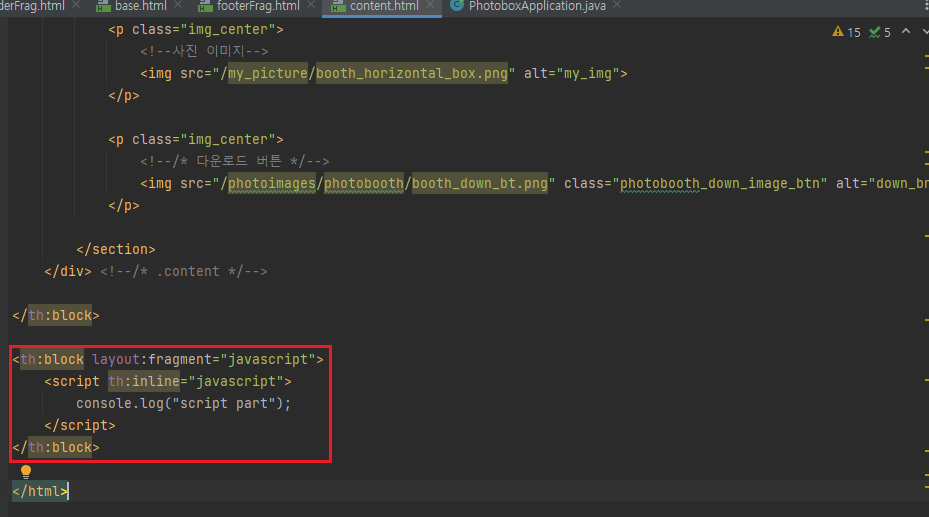
Task: Click booth_down_bt.png file name
Action: click(x=480, y=184)
